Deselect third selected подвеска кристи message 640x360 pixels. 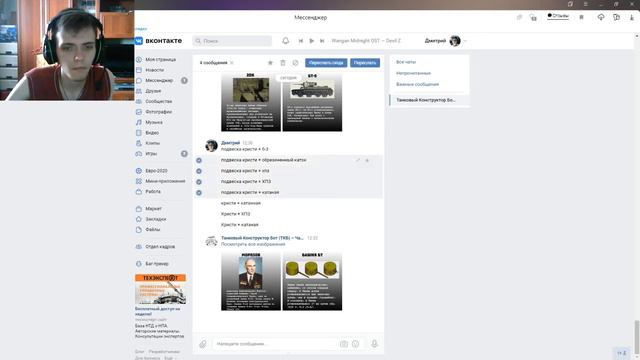(x=199, y=182)
